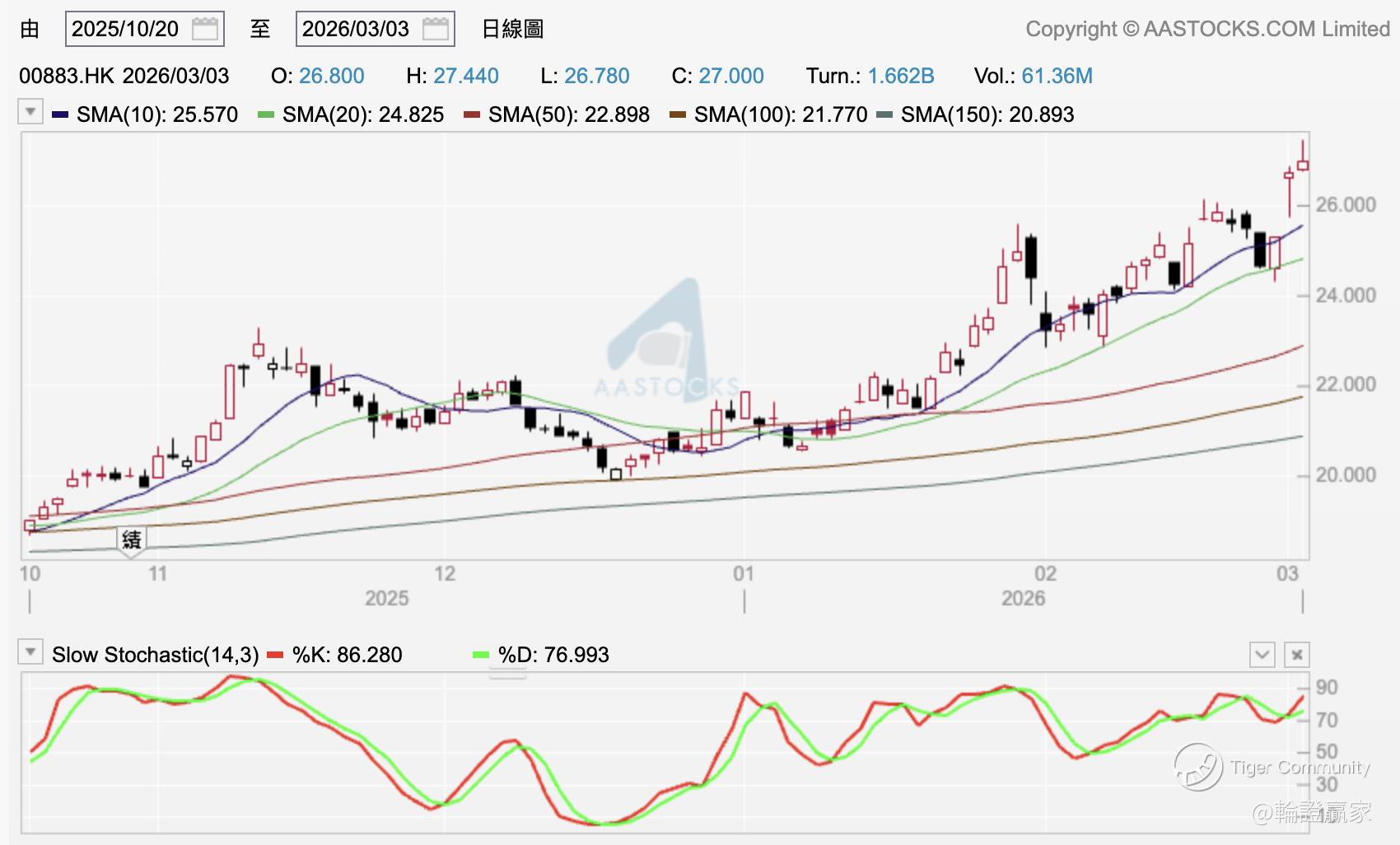Image resolution: width=1400 pixels, height=845 pixels.
Task: Click the 26.000 price axis label
Action: (x=1346, y=204)
